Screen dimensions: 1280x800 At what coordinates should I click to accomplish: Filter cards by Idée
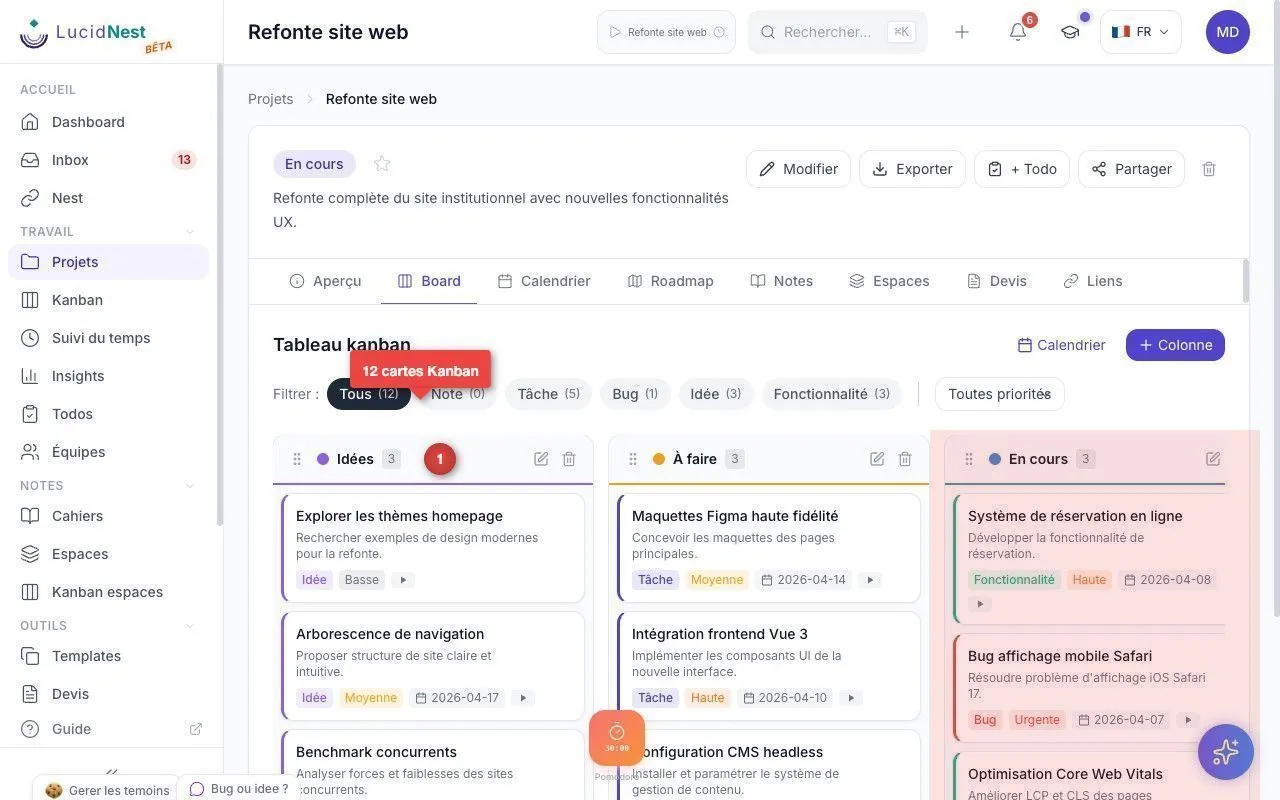click(x=716, y=394)
